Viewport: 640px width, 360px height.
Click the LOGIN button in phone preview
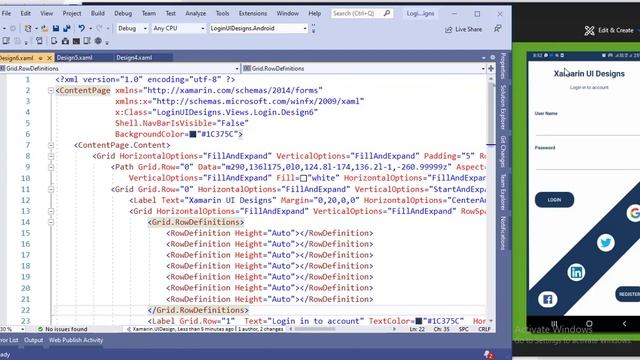pyautogui.click(x=554, y=200)
